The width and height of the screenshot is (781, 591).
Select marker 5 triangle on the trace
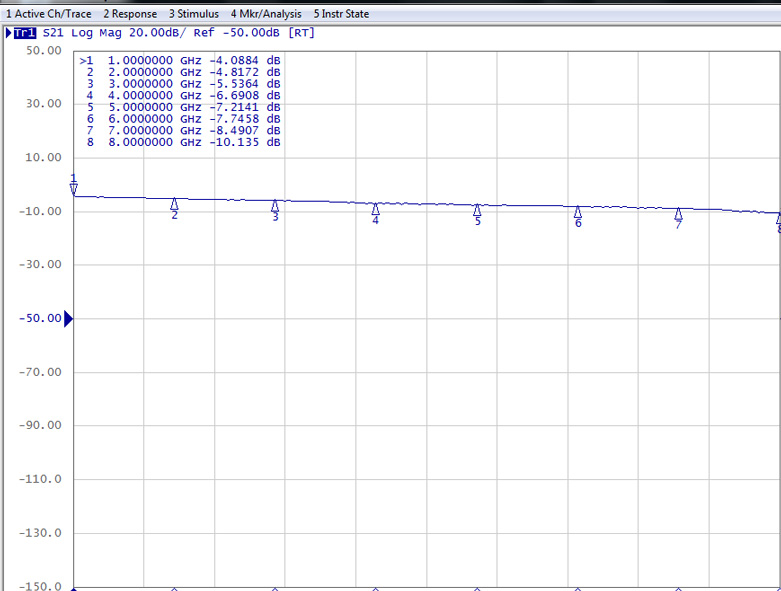coord(477,210)
